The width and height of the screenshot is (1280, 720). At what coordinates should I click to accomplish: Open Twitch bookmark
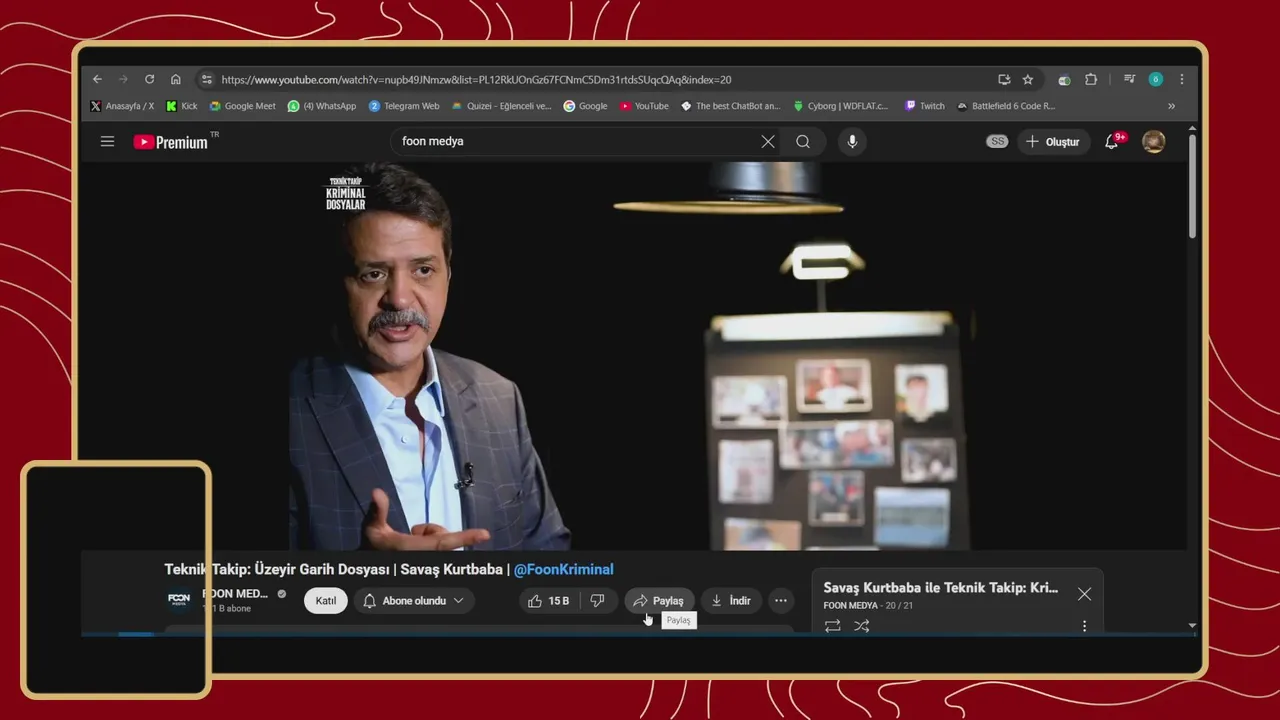click(924, 106)
